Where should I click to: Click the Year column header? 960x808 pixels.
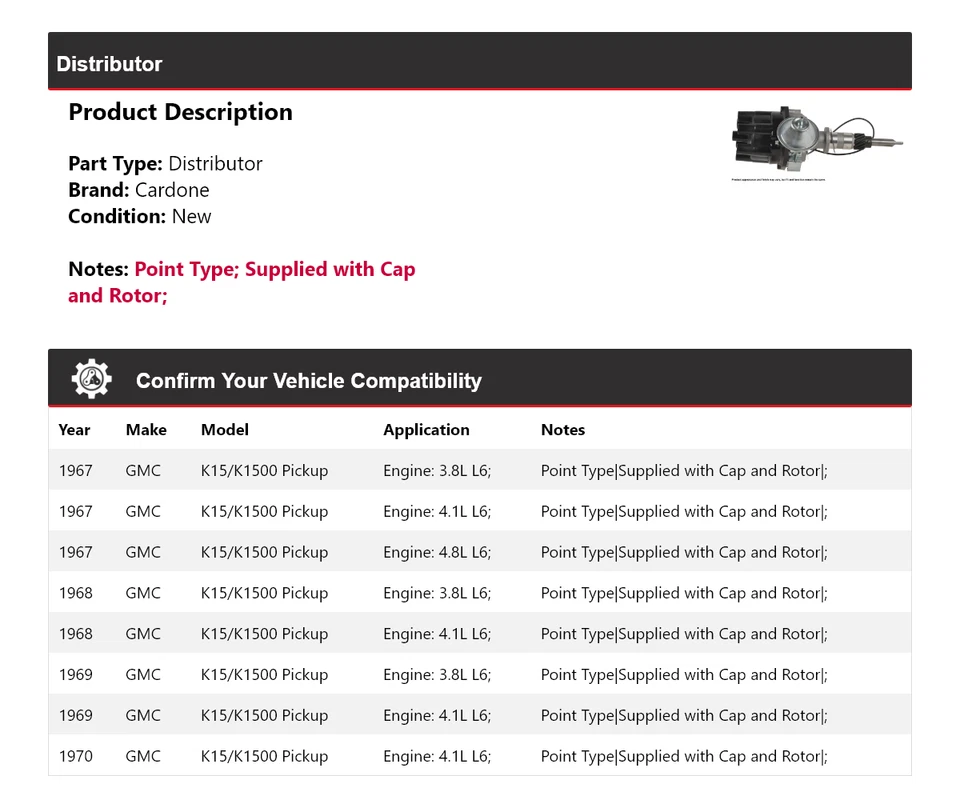point(74,430)
